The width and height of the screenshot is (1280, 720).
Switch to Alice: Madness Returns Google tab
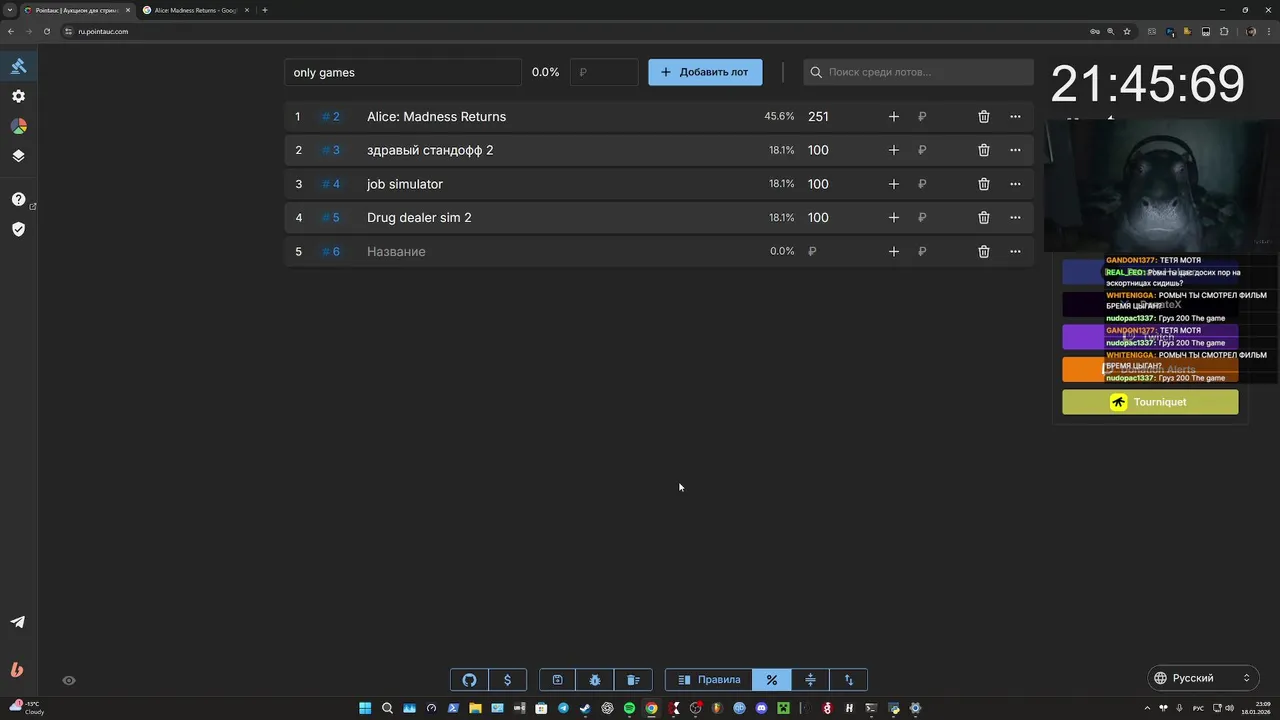pyautogui.click(x=195, y=10)
